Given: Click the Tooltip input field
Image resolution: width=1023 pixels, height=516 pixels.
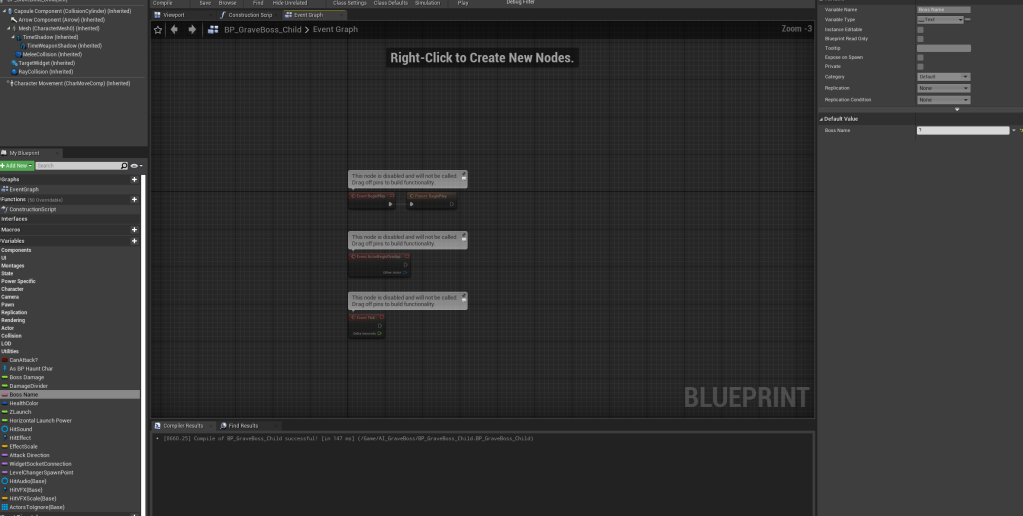Looking at the screenshot, I should coord(943,48).
